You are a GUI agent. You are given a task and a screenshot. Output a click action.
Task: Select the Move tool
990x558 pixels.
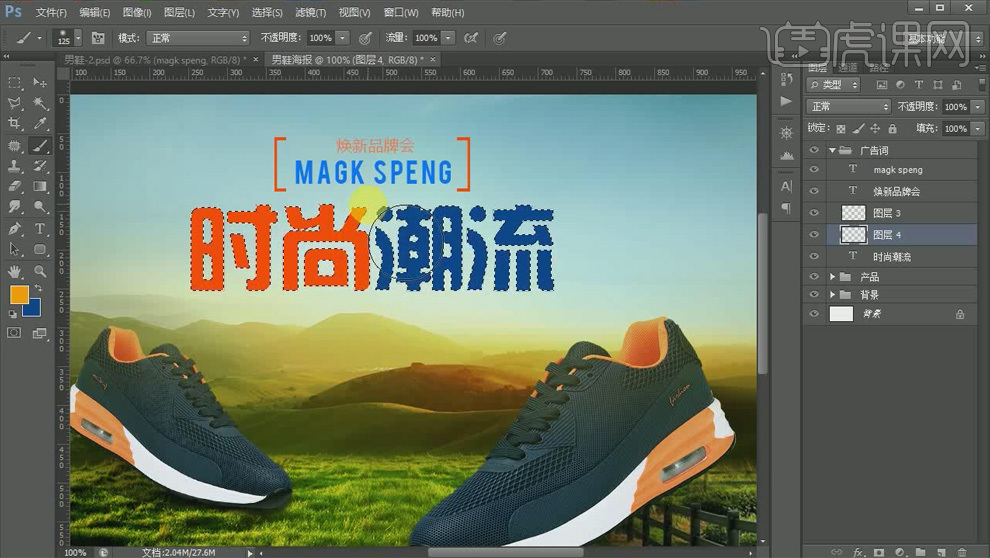click(x=40, y=83)
